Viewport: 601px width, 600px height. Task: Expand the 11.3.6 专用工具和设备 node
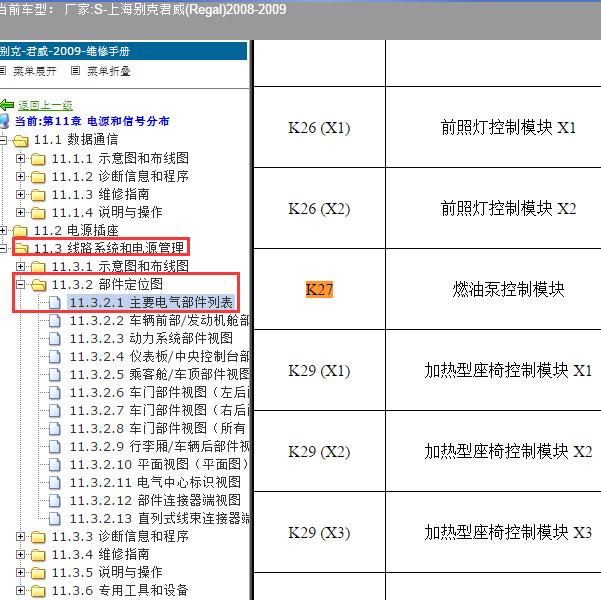tap(20, 590)
